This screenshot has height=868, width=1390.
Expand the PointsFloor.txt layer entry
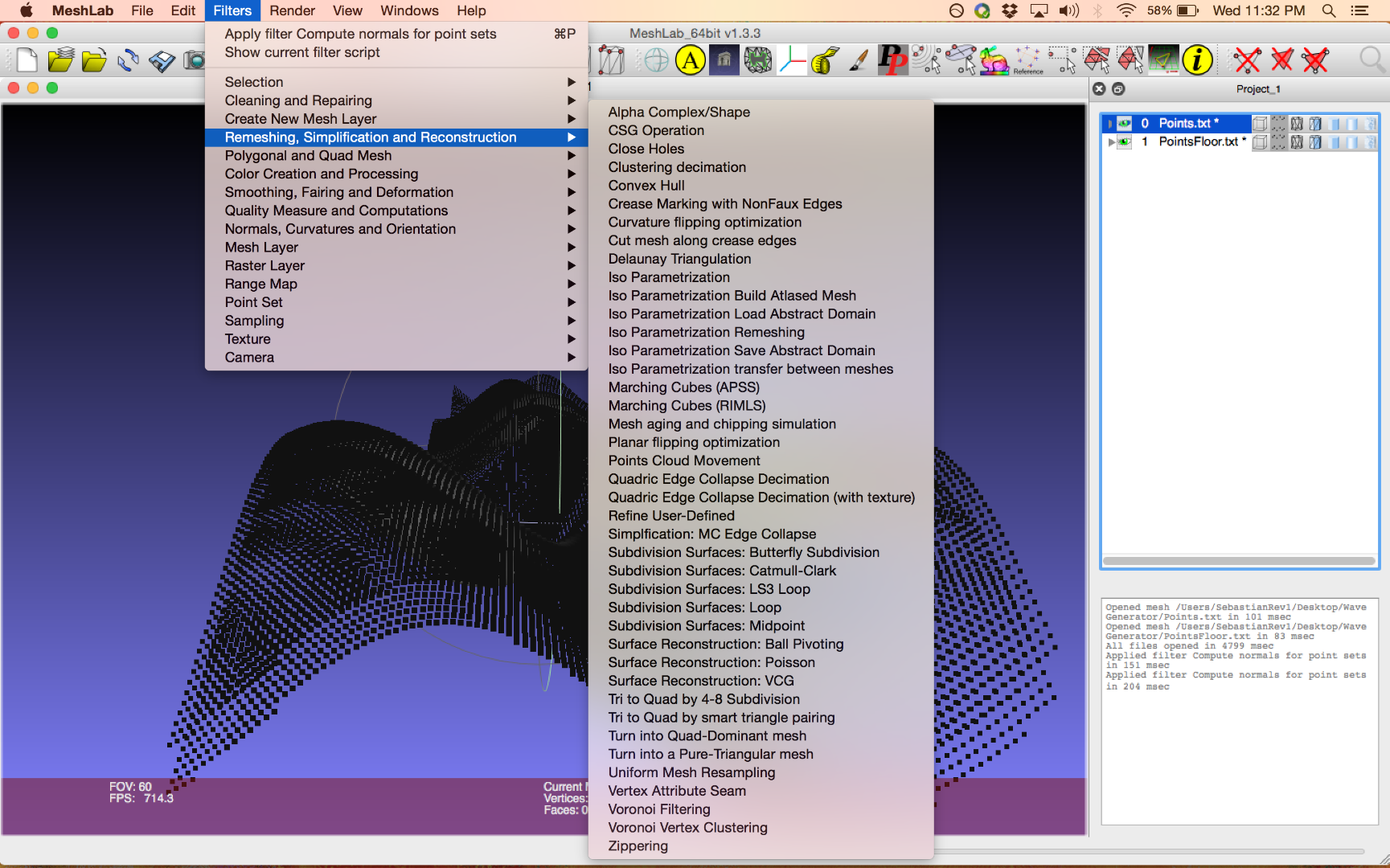1110,141
